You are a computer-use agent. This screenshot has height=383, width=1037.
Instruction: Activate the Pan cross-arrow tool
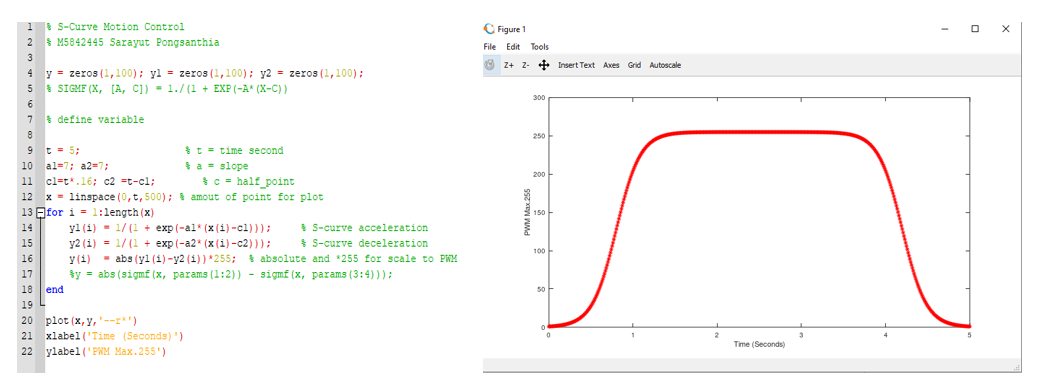point(544,65)
